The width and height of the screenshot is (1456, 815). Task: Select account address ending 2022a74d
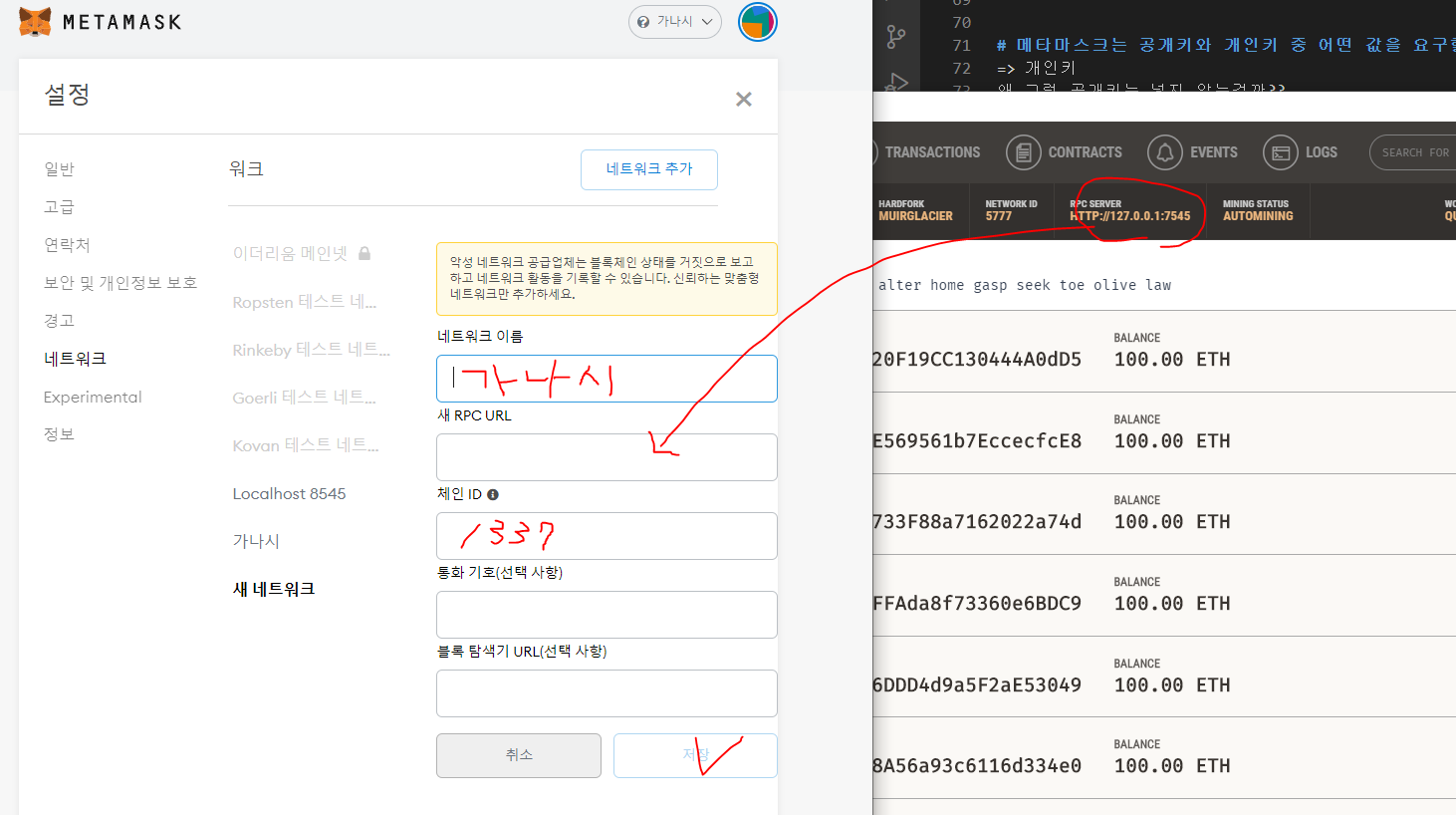tap(977, 522)
